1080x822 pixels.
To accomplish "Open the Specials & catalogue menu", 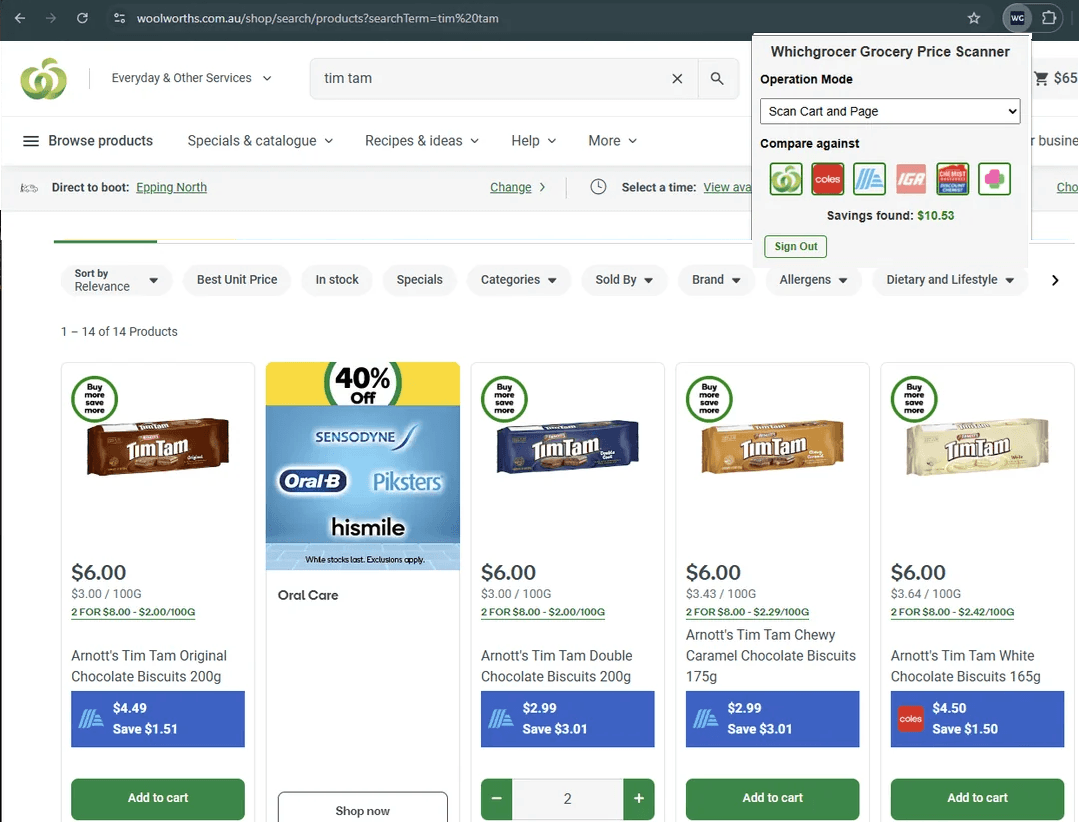I will click(259, 141).
